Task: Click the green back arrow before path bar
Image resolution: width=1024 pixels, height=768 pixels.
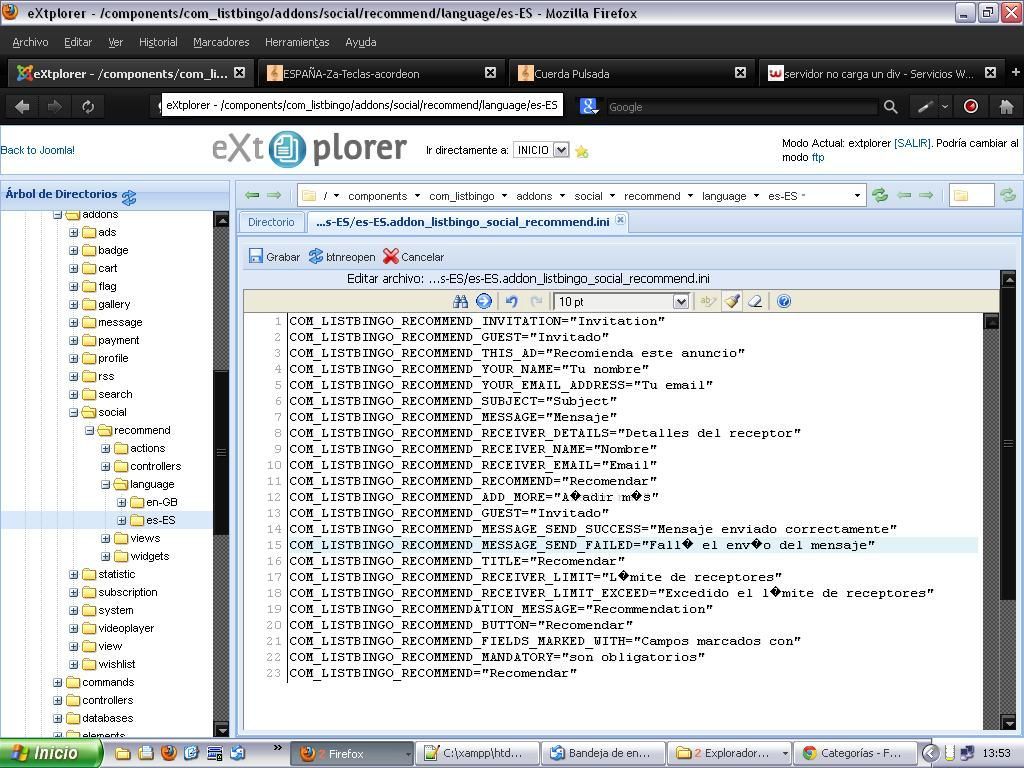Action: coord(252,195)
